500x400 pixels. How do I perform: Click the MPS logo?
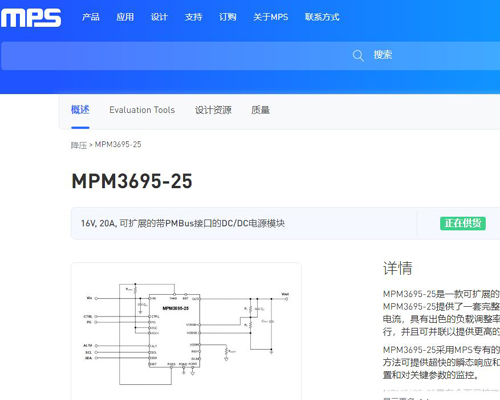(x=30, y=18)
